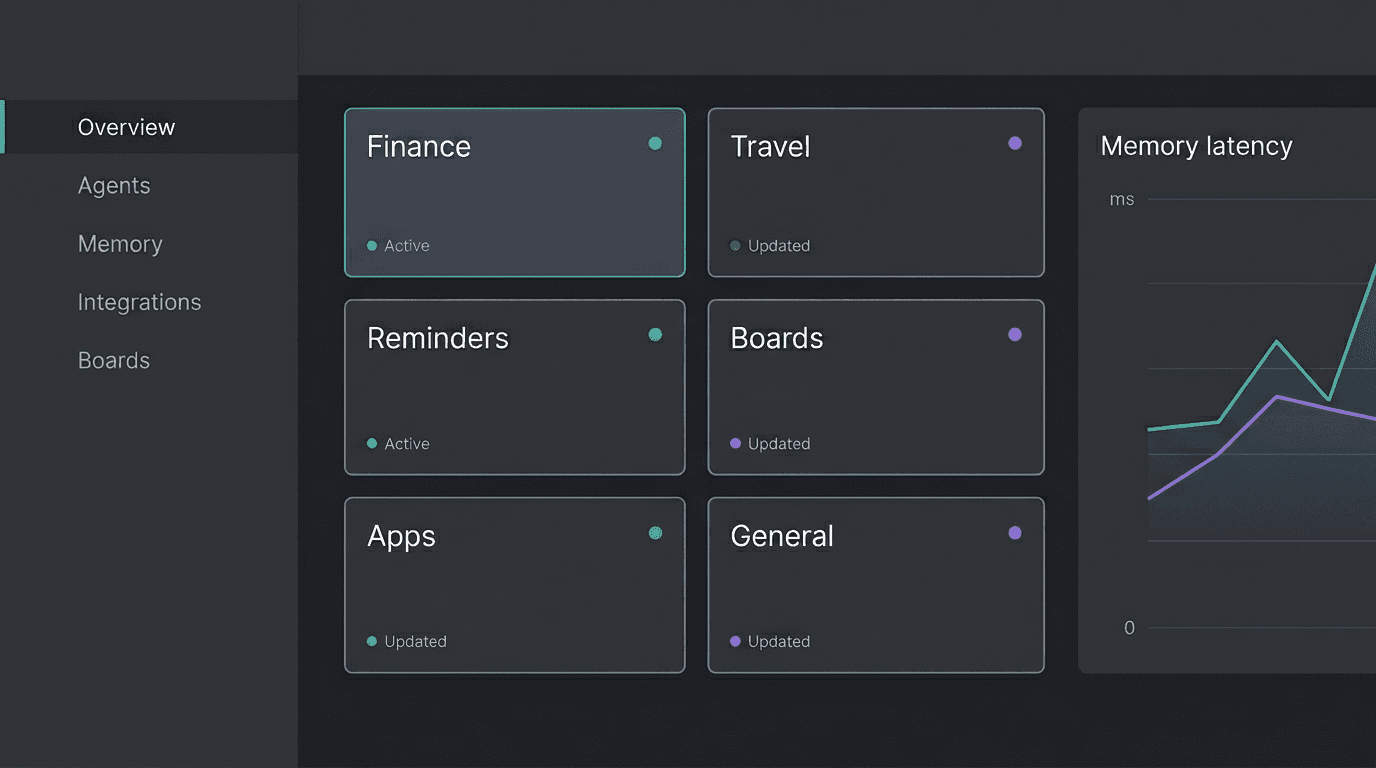Click the Active indicator on Finance card

click(398, 246)
